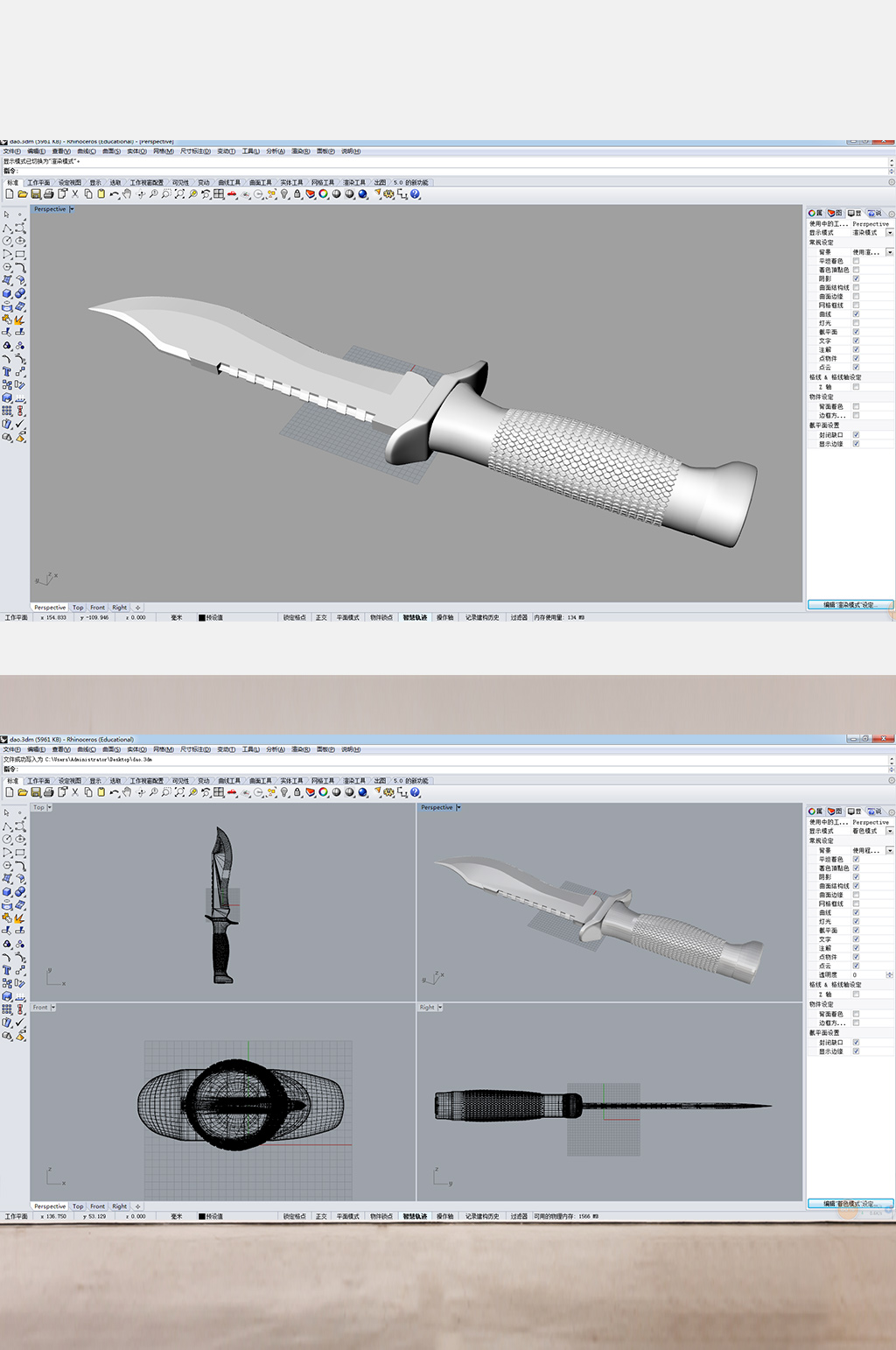
Task: Toggle 灯光 checkbox in upper display panel
Action: (856, 323)
